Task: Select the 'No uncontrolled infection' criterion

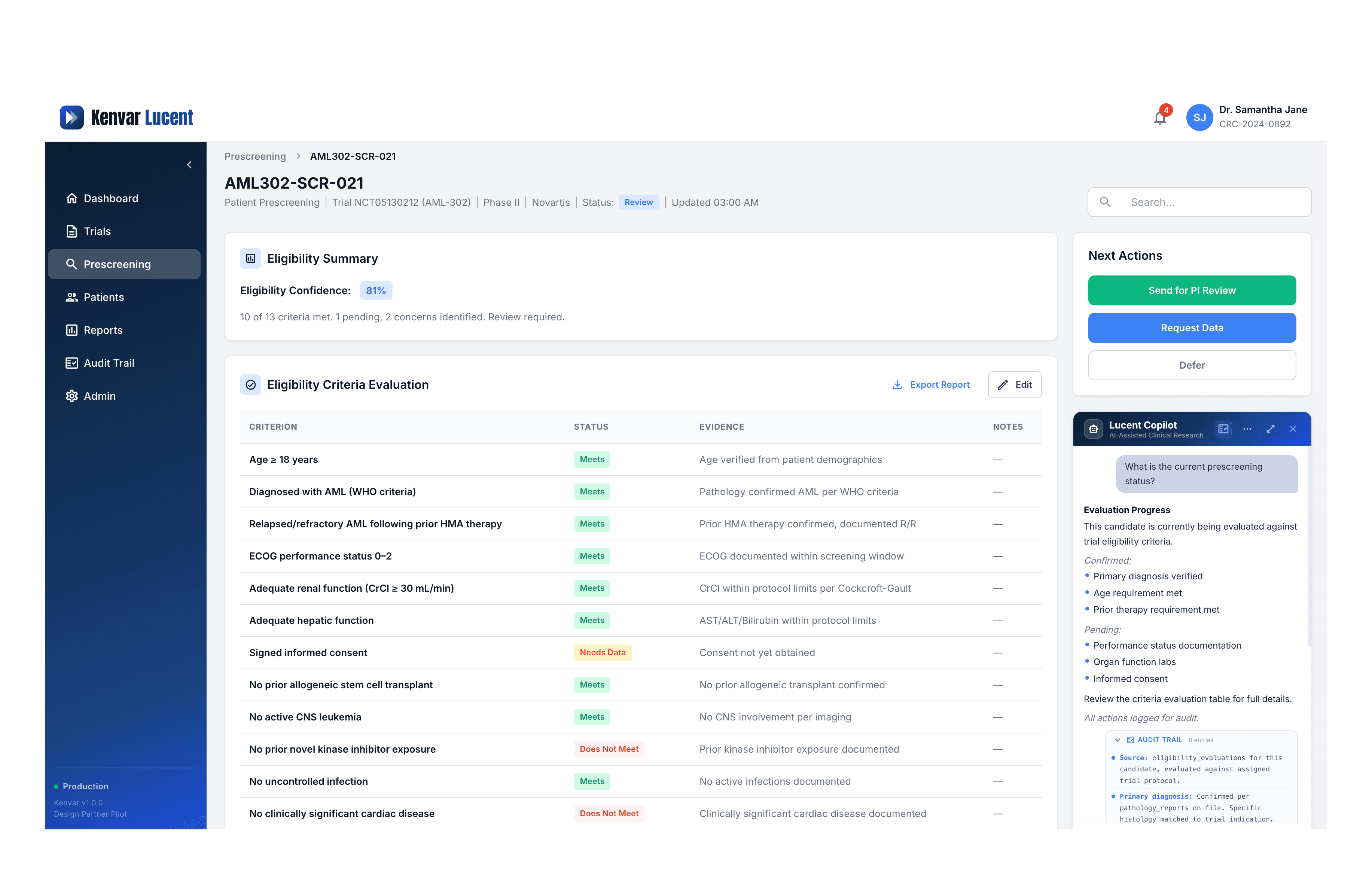Action: tap(308, 781)
